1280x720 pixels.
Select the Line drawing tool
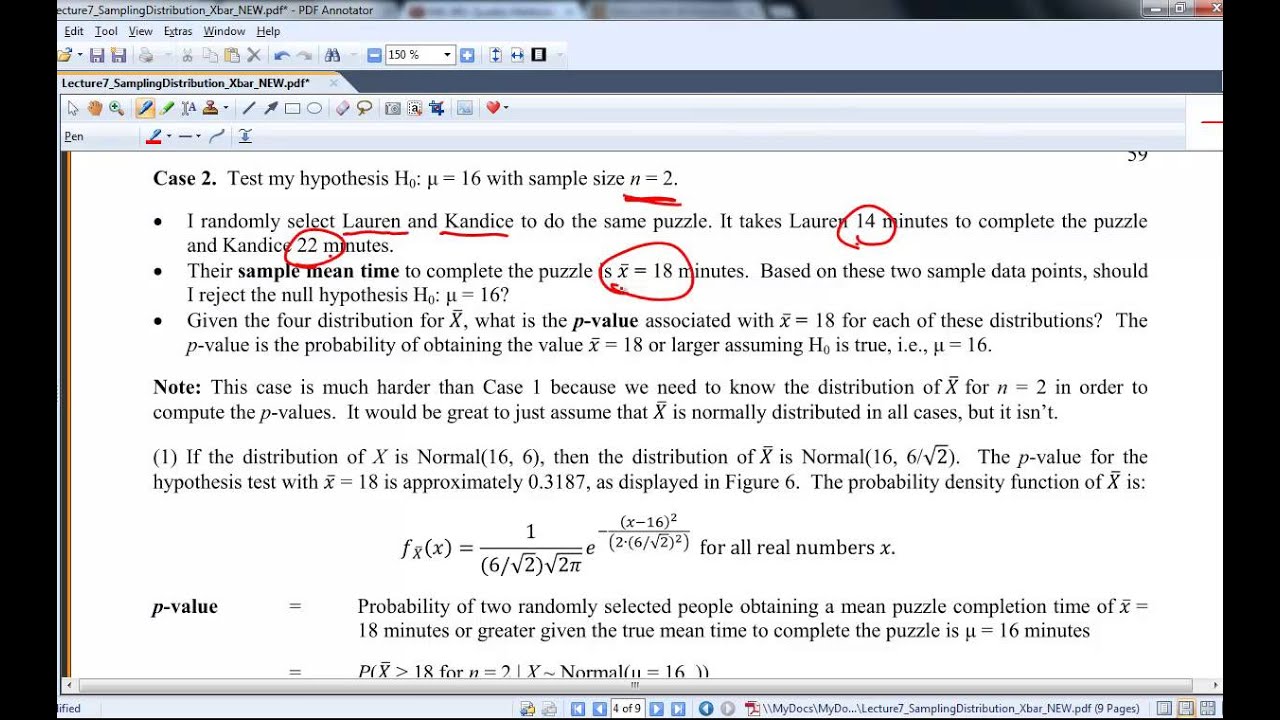(x=249, y=108)
